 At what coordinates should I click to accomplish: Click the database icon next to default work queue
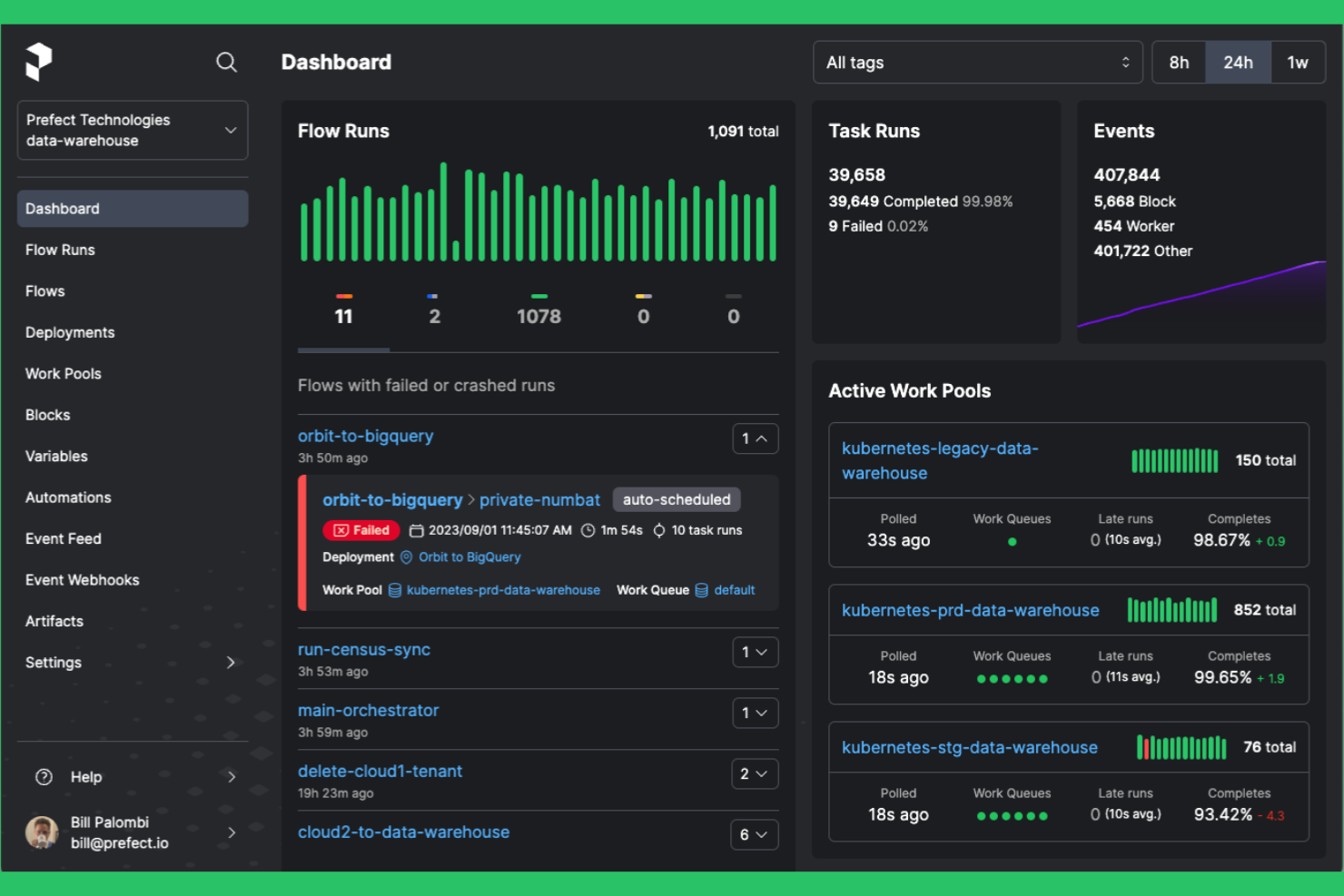click(701, 589)
